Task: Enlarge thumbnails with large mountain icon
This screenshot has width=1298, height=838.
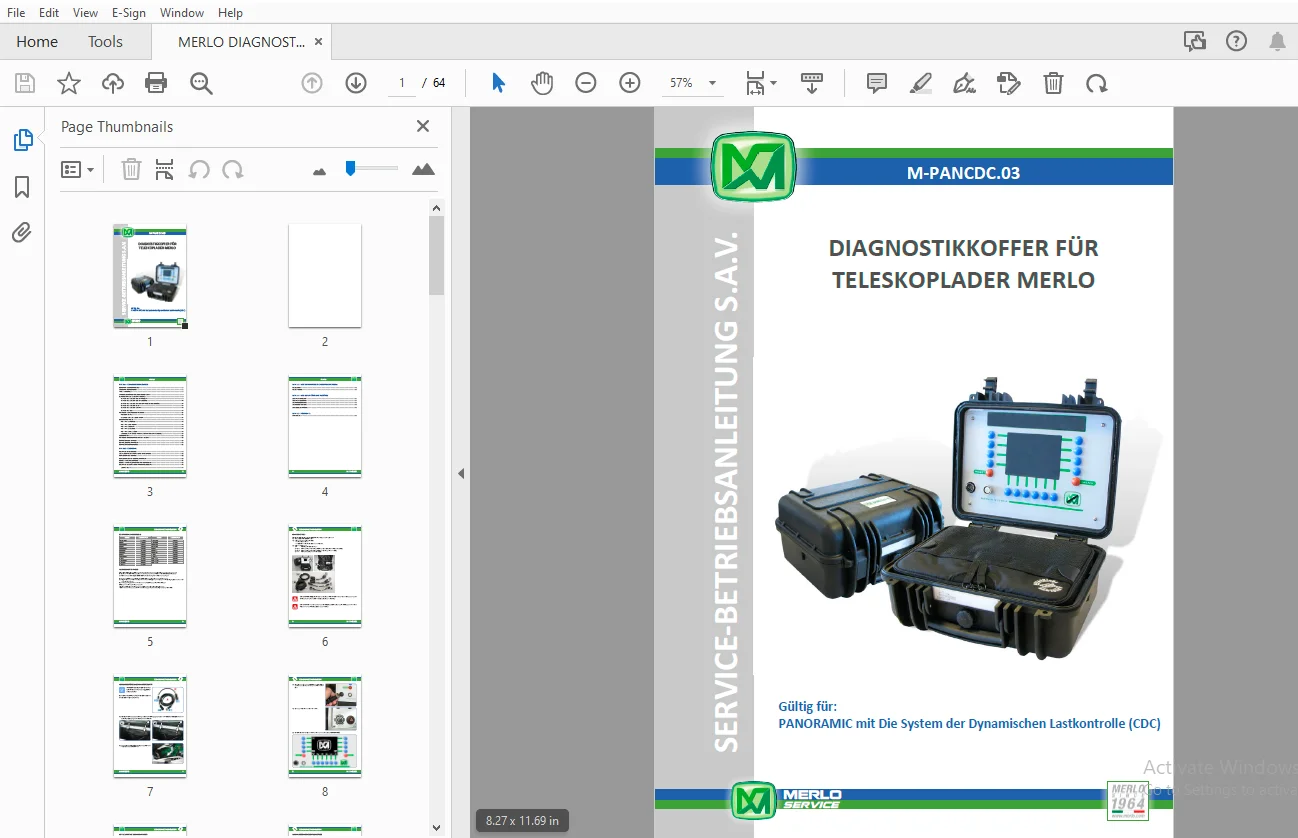Action: coord(424,169)
